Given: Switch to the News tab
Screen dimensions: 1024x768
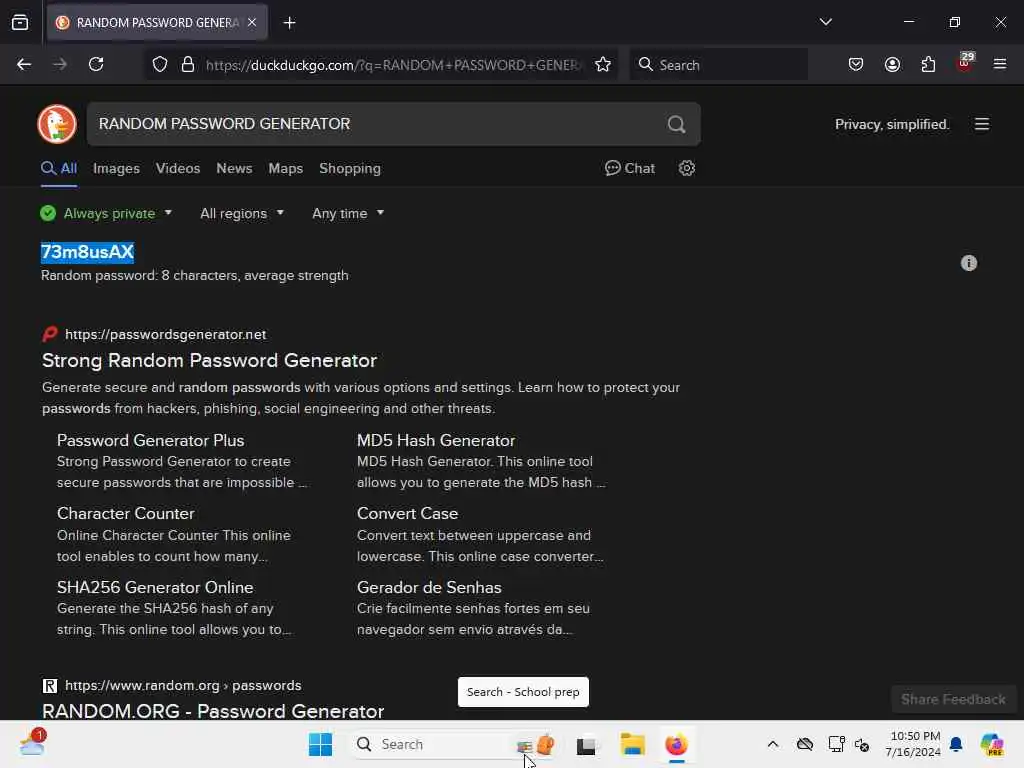Looking at the screenshot, I should coord(234,168).
